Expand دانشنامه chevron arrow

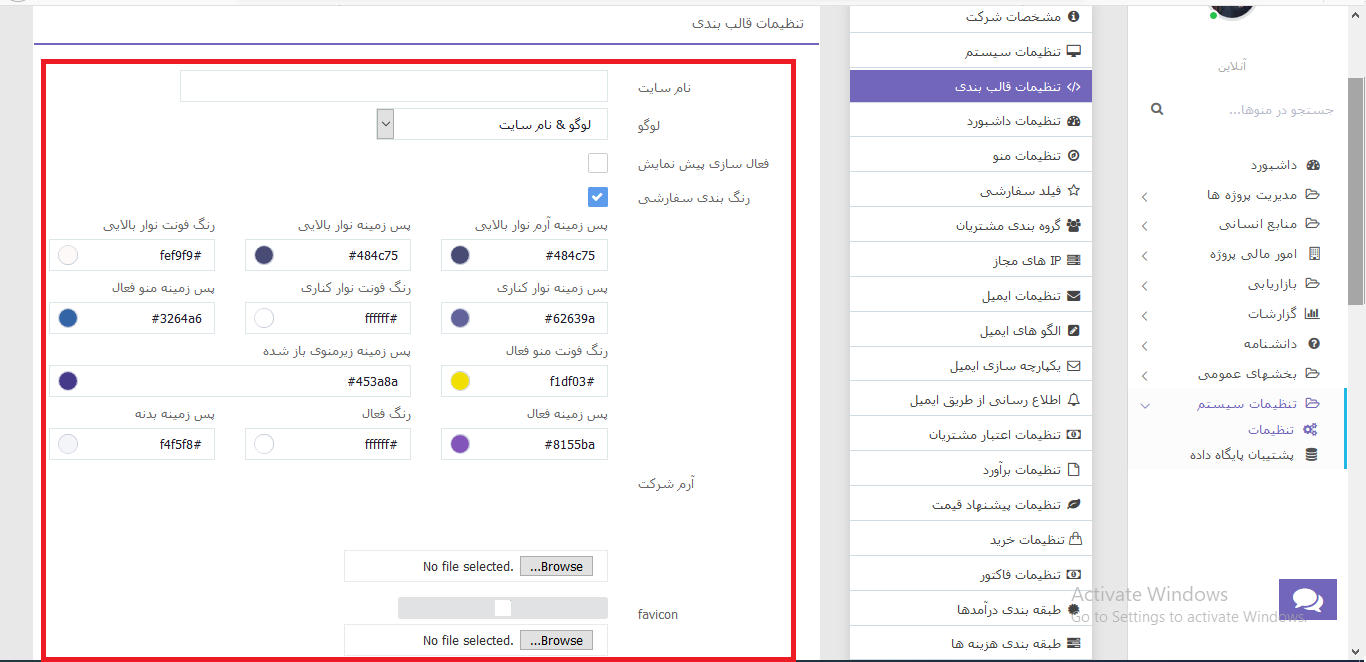pyautogui.click(x=1145, y=346)
